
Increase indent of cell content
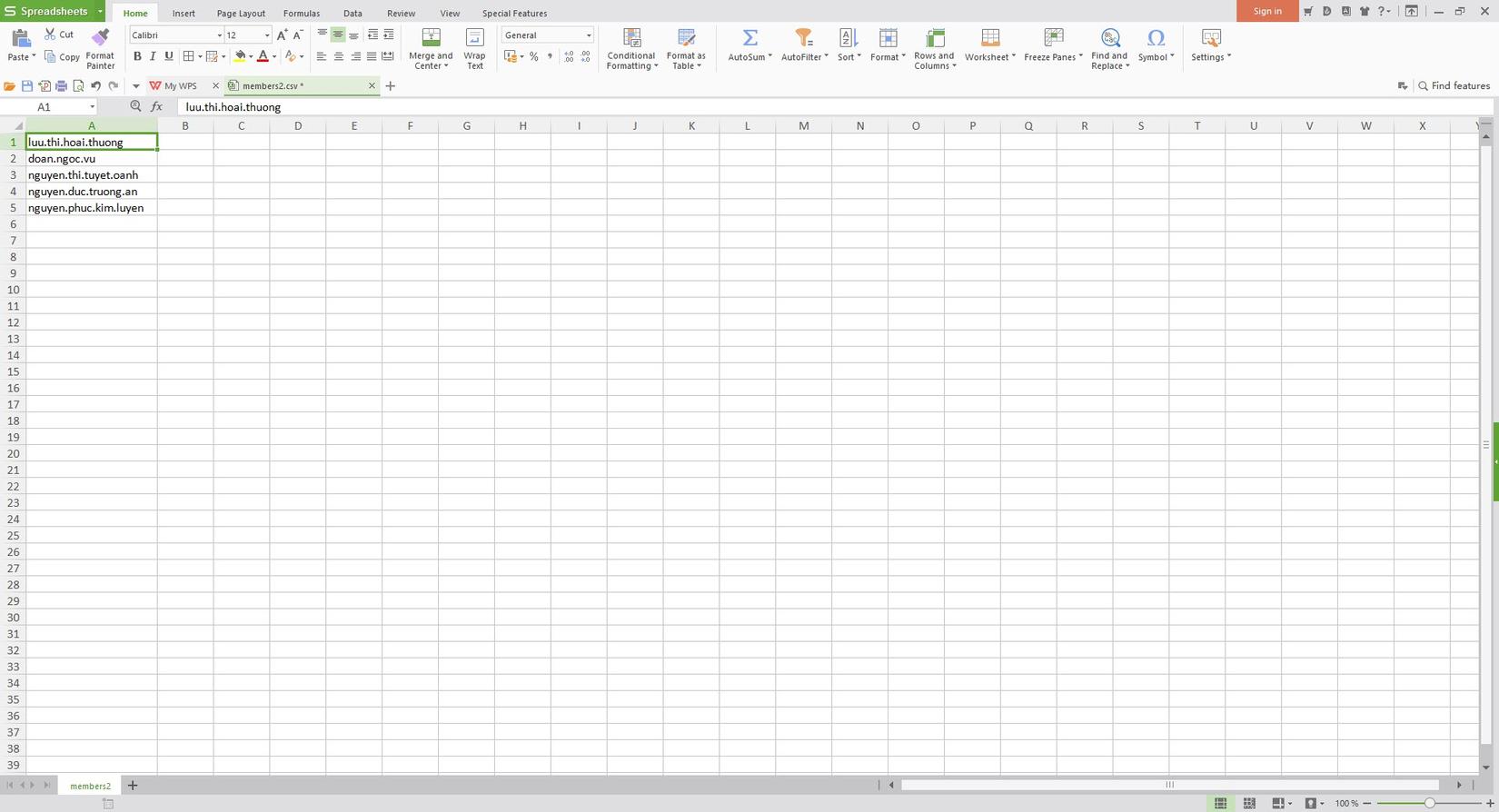click(389, 35)
